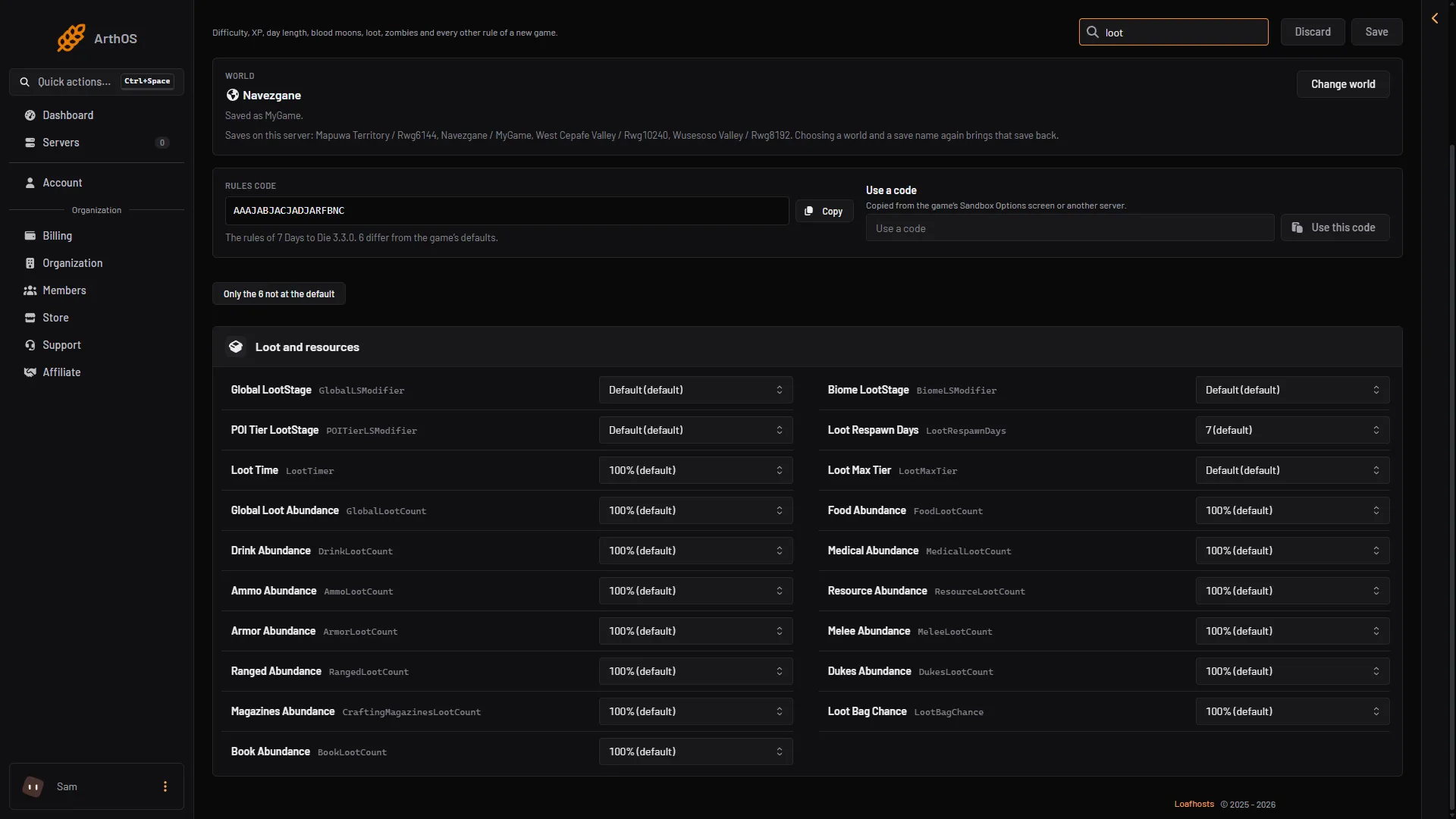Open the Food Abundance dropdown
Screen dimensions: 1456x819
1293,510
